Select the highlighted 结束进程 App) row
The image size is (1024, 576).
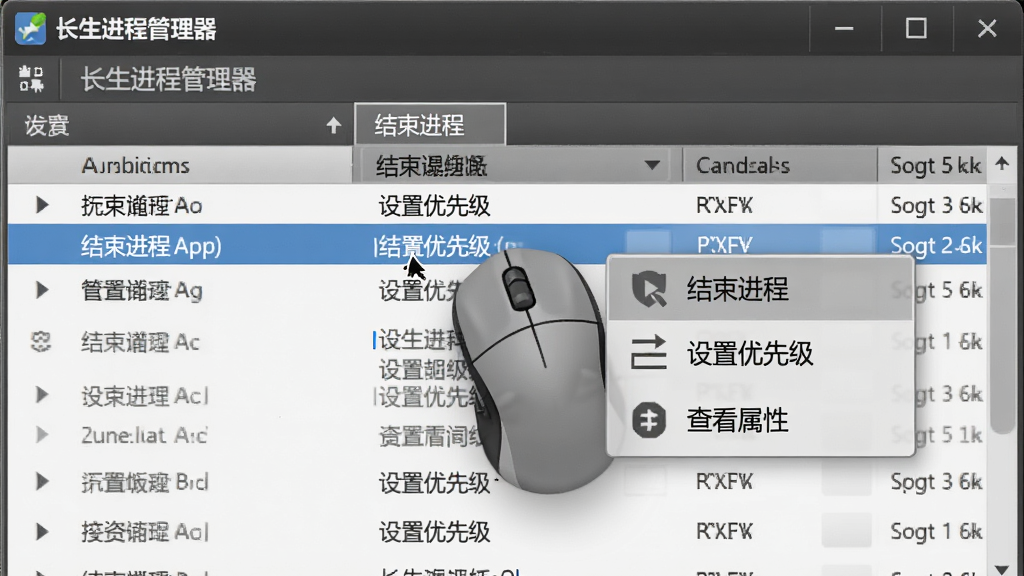tap(497, 245)
